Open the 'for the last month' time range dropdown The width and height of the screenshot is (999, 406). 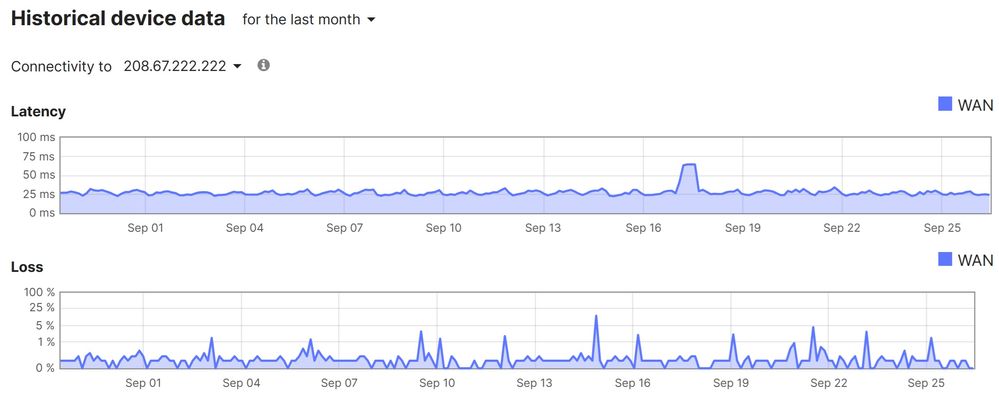[x=308, y=20]
